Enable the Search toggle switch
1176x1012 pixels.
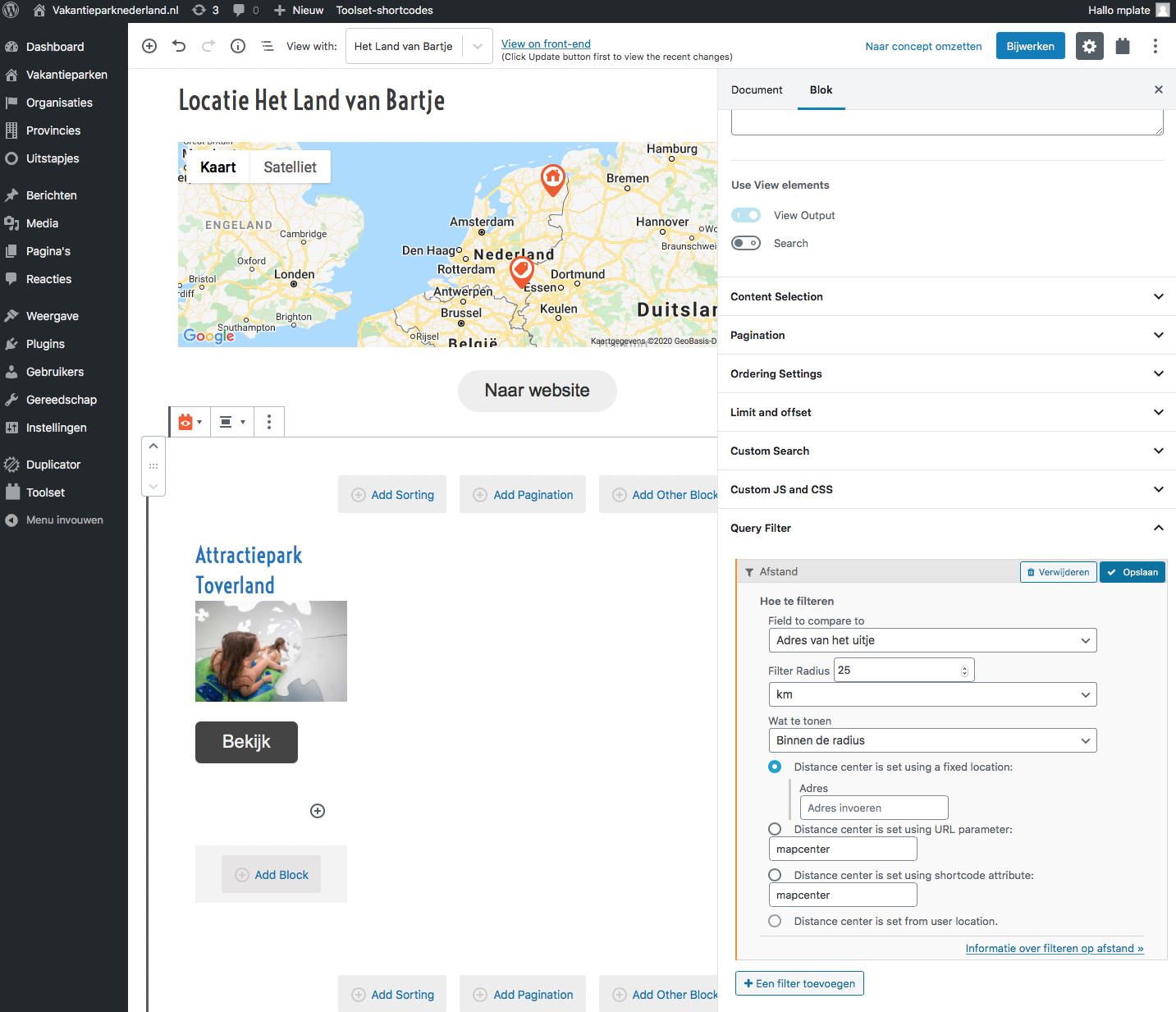click(746, 243)
